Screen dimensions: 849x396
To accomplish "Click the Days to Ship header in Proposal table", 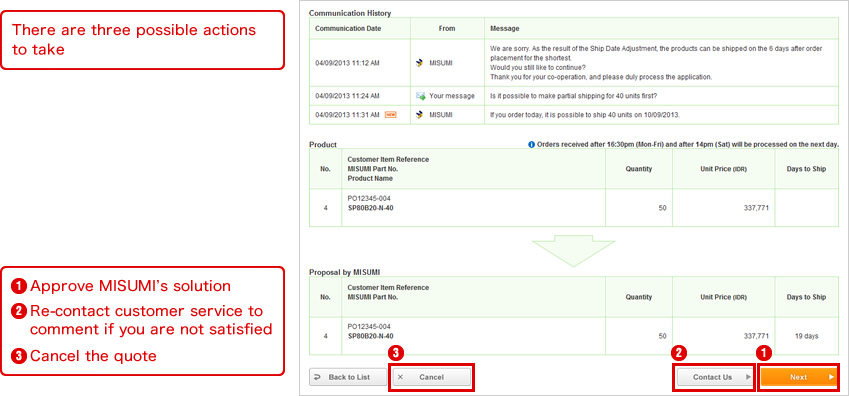I will click(x=806, y=297).
